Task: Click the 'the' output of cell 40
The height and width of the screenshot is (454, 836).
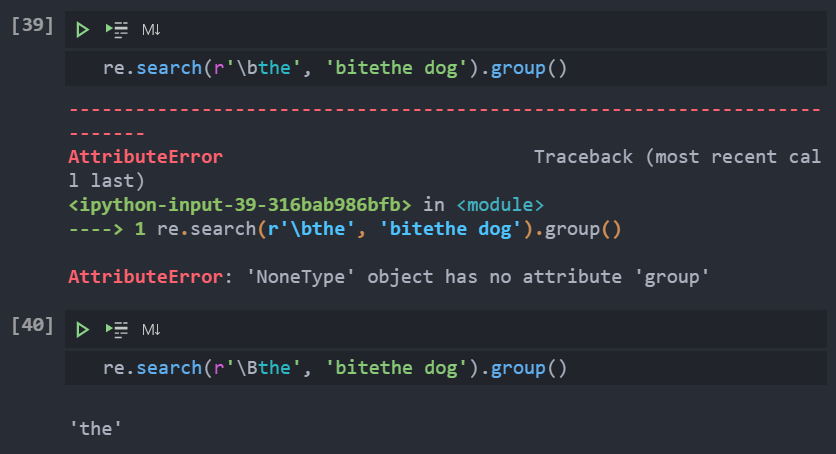Action: point(96,429)
